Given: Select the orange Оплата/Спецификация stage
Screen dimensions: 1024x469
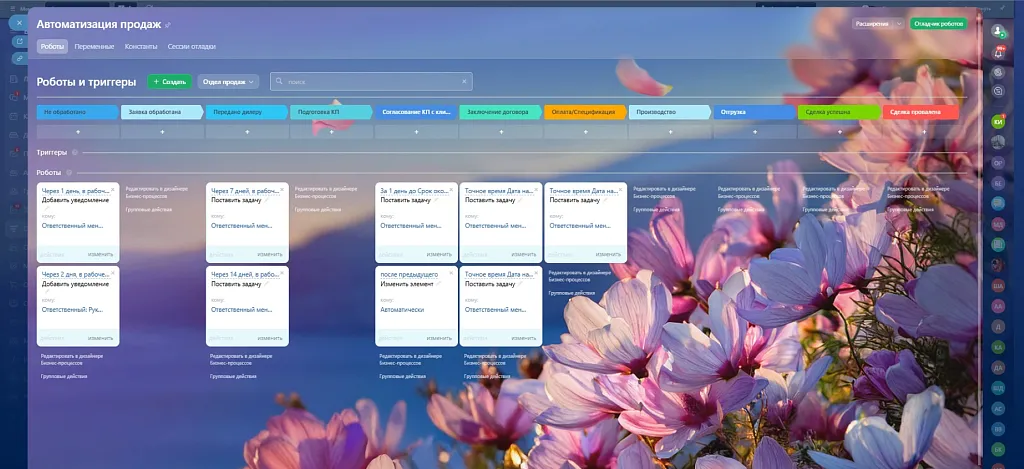Looking at the screenshot, I should pos(585,112).
